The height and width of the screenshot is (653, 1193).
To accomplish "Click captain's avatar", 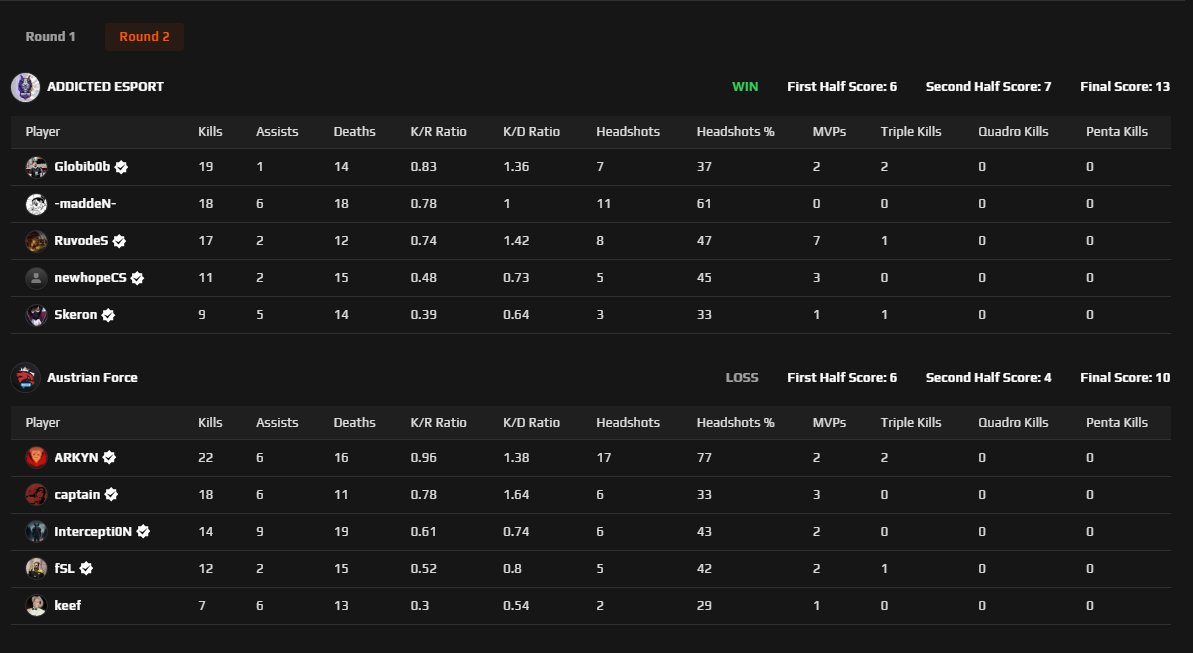I will coord(36,495).
